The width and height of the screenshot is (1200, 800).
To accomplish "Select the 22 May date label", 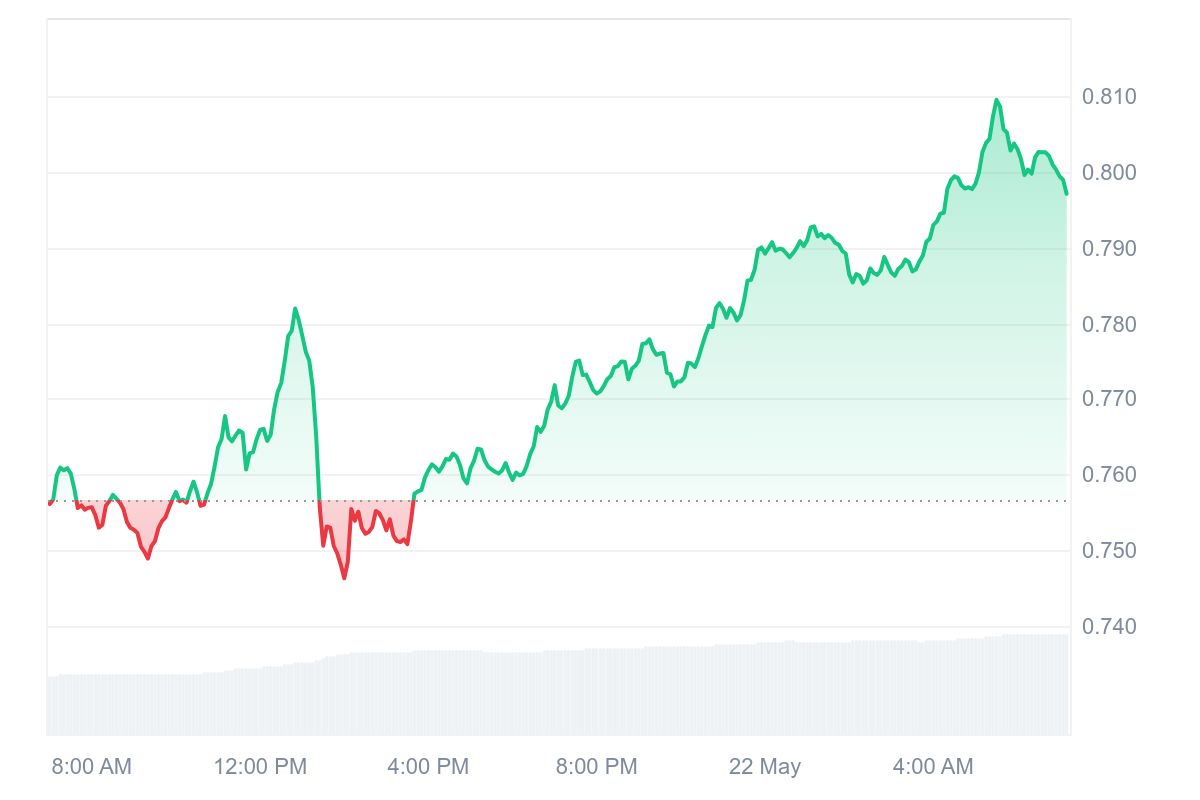I will pos(765,767).
